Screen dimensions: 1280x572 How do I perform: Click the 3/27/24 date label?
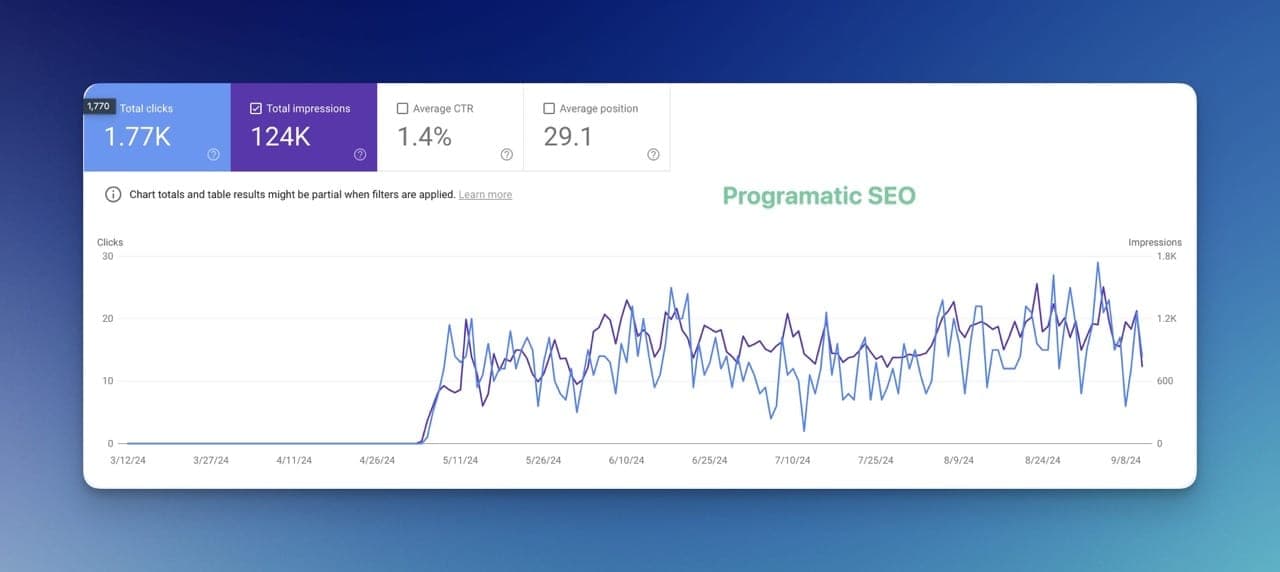(210, 461)
